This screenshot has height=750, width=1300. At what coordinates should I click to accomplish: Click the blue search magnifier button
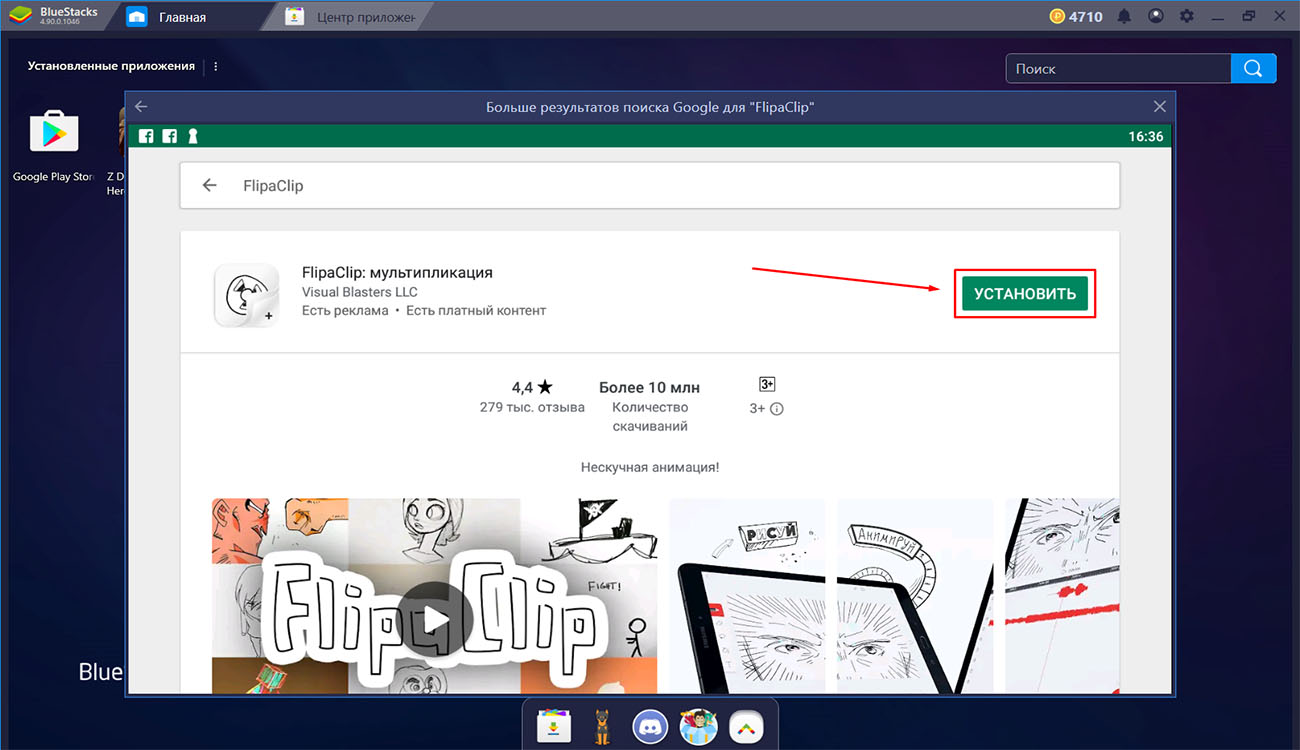point(1254,68)
